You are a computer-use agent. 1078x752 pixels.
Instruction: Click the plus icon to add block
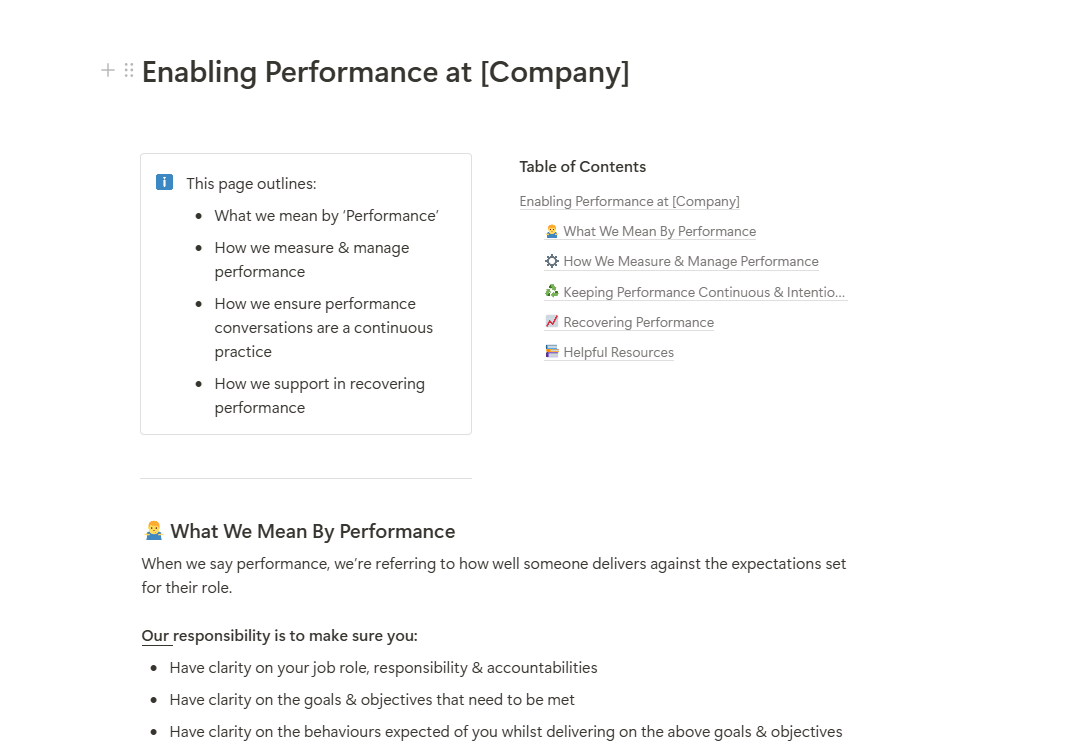click(108, 70)
